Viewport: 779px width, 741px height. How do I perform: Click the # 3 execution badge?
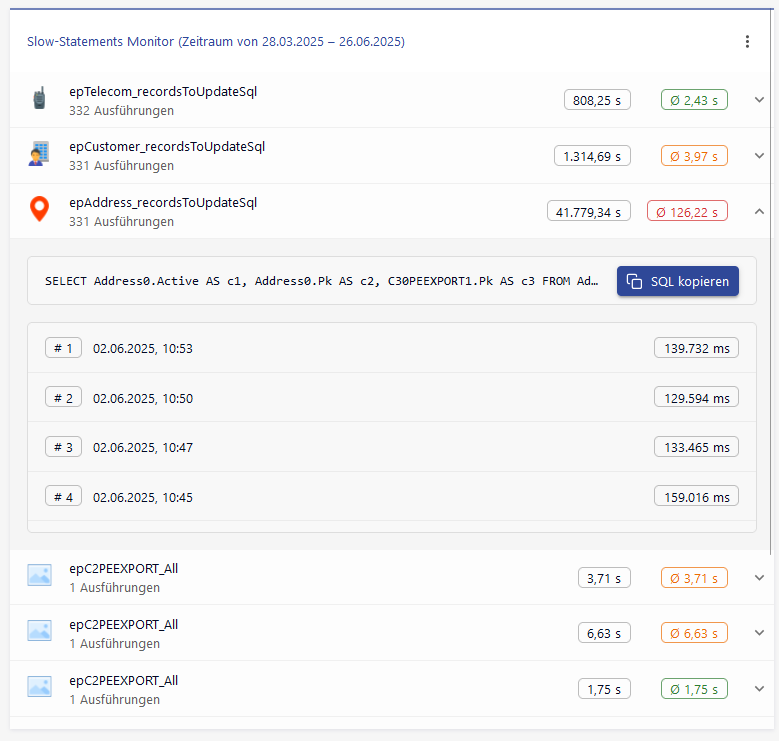tap(63, 447)
